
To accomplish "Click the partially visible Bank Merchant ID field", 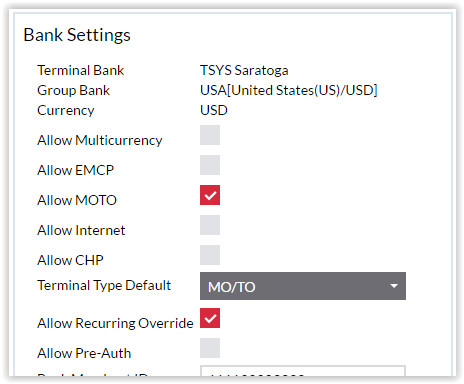I will point(303,371).
